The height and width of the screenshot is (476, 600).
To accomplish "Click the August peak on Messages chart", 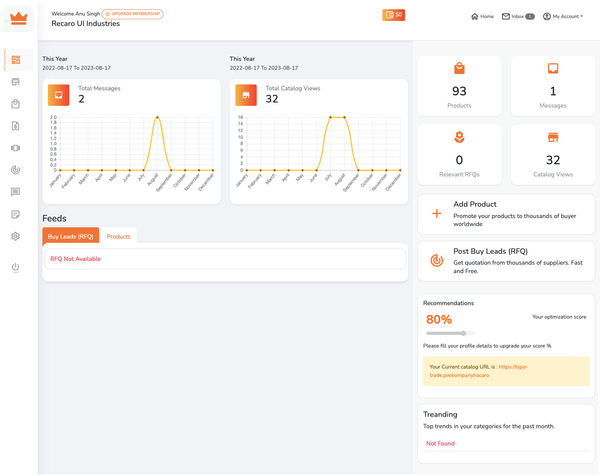I will click(157, 117).
